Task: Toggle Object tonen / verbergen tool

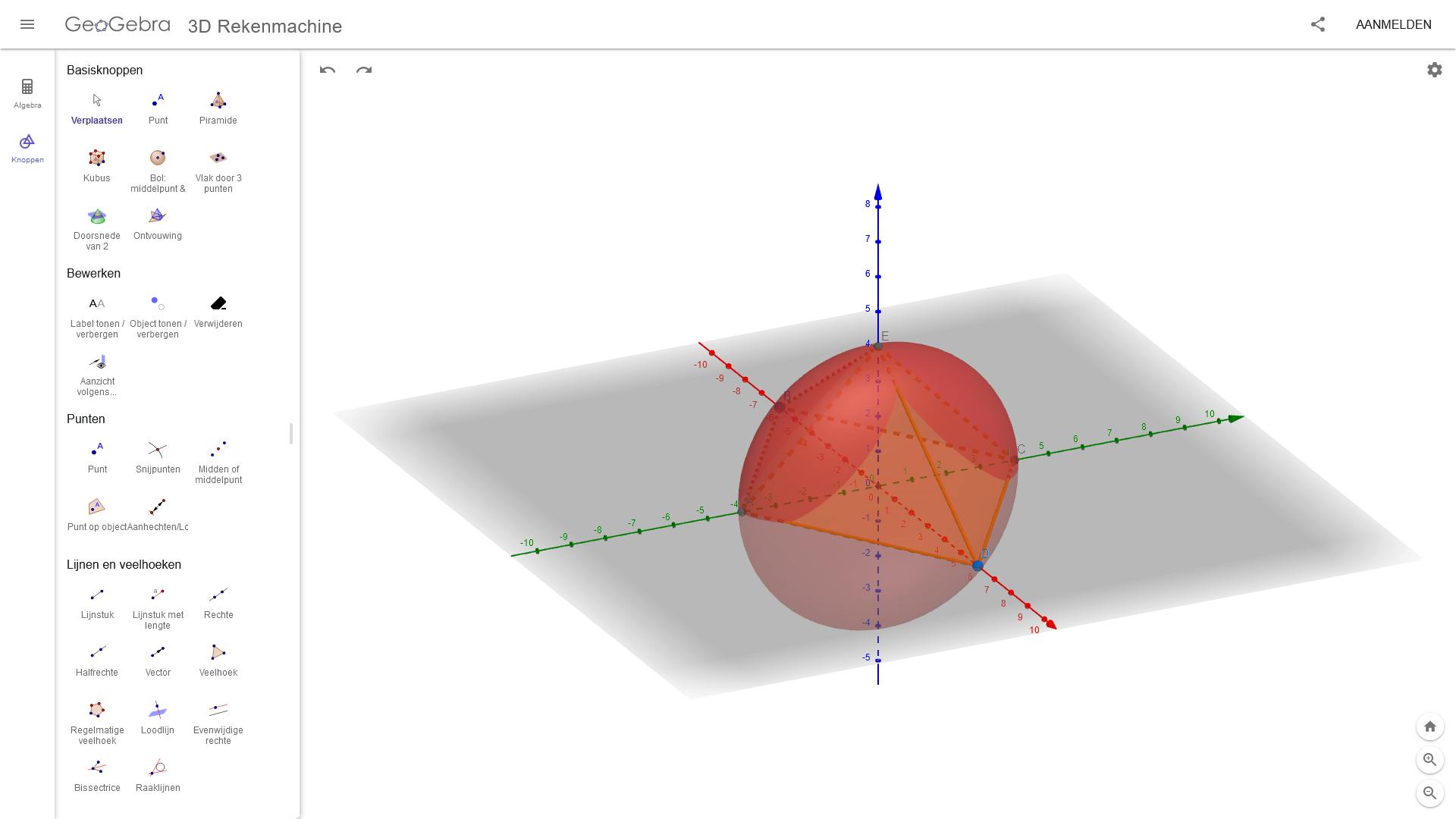Action: coord(158,315)
